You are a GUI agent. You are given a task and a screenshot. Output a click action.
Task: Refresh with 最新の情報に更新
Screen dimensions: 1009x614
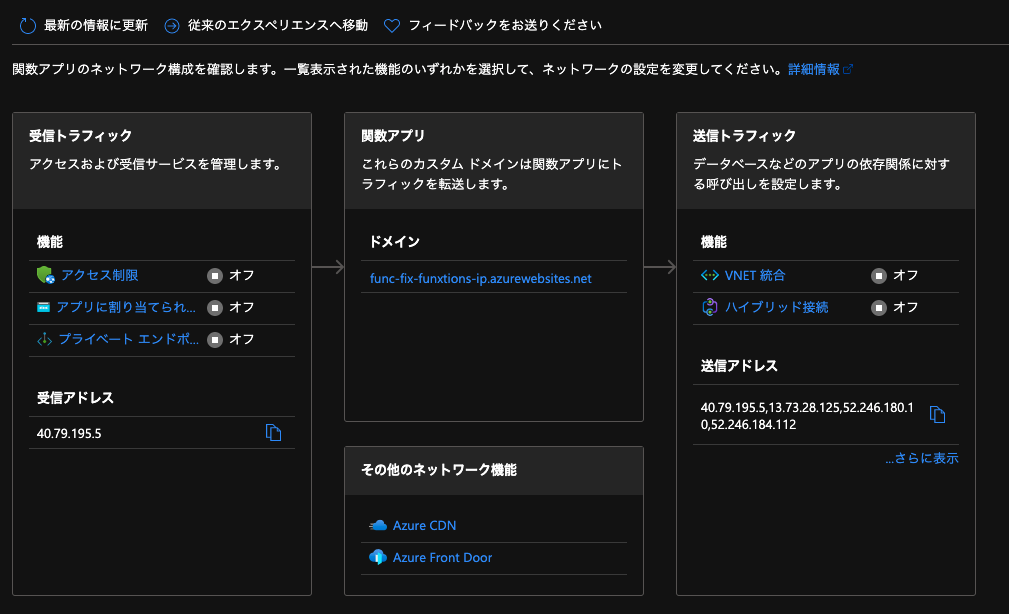pos(96,26)
